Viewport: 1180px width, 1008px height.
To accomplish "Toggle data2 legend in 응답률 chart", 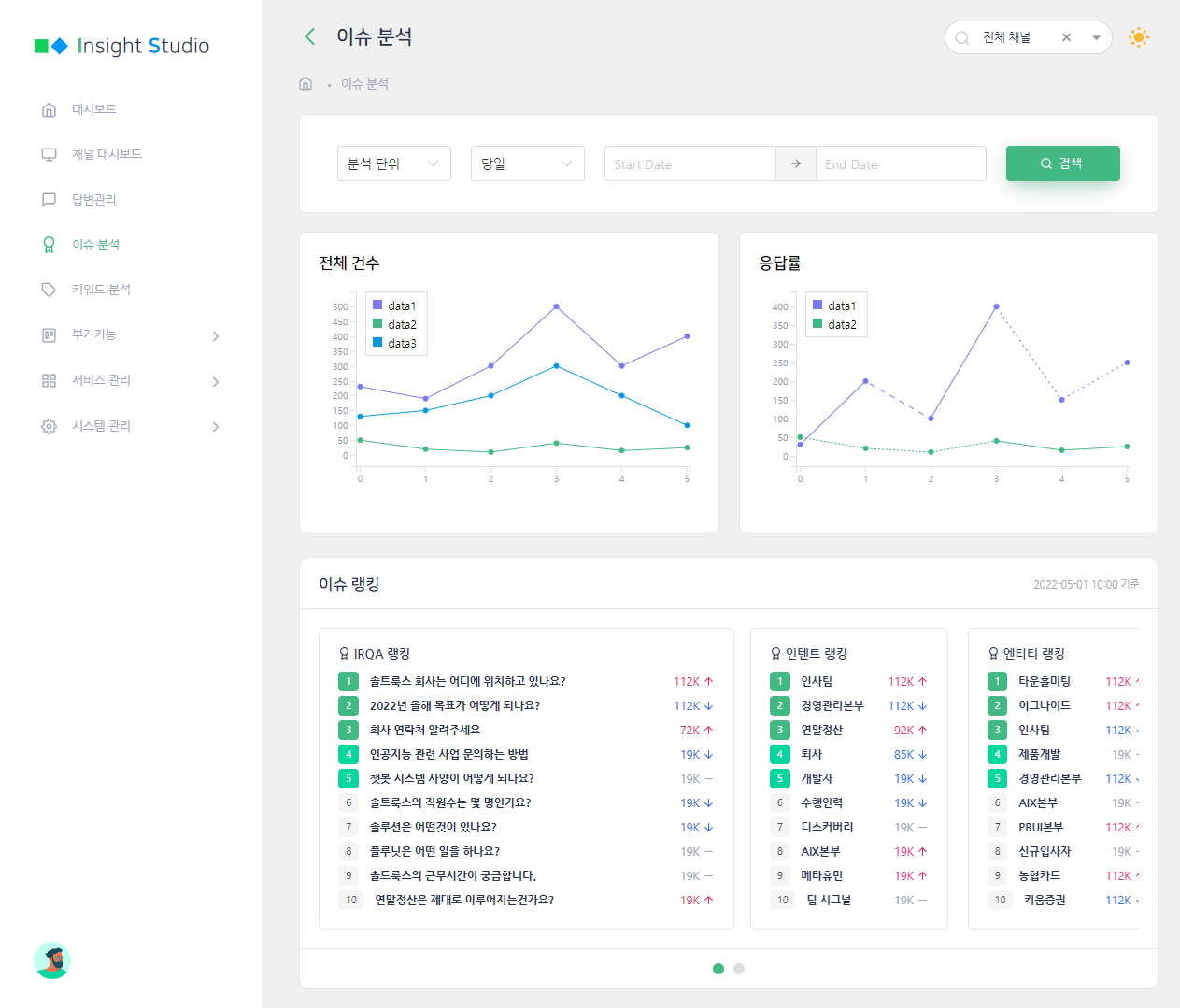I will 834,324.
